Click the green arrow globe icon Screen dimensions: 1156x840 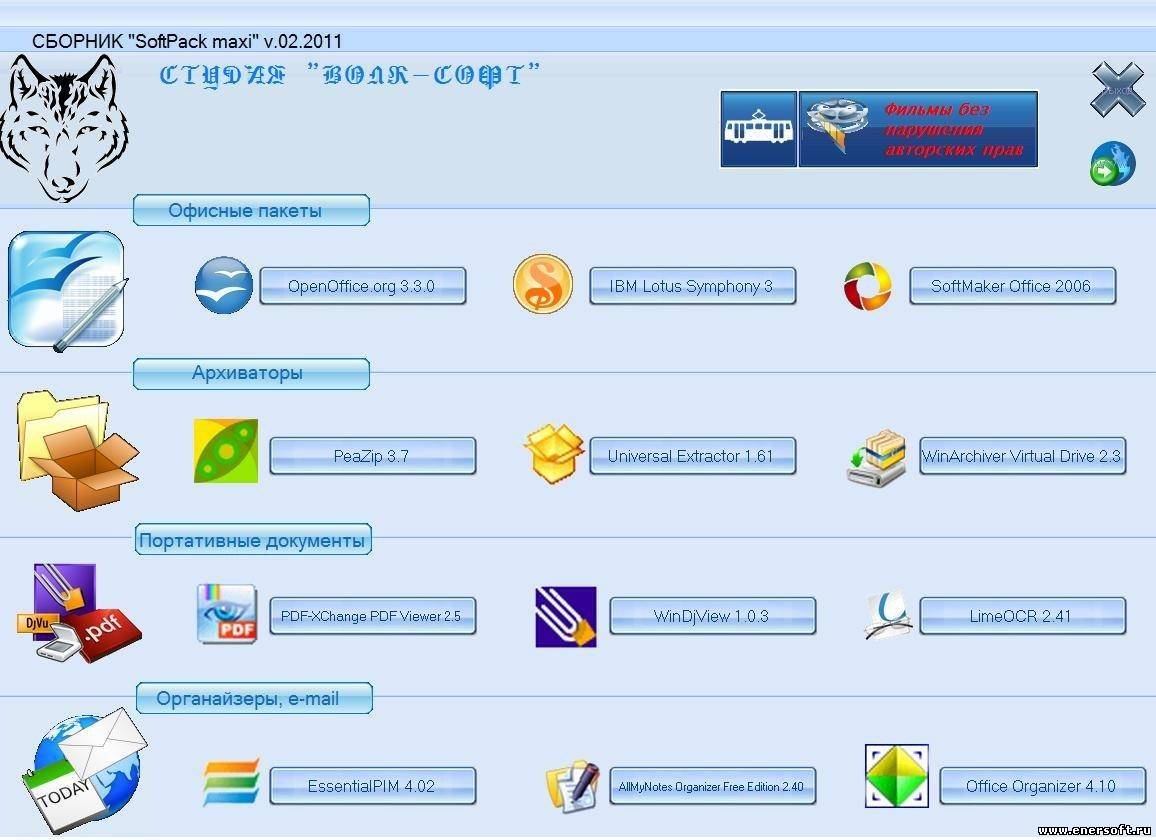point(1113,164)
